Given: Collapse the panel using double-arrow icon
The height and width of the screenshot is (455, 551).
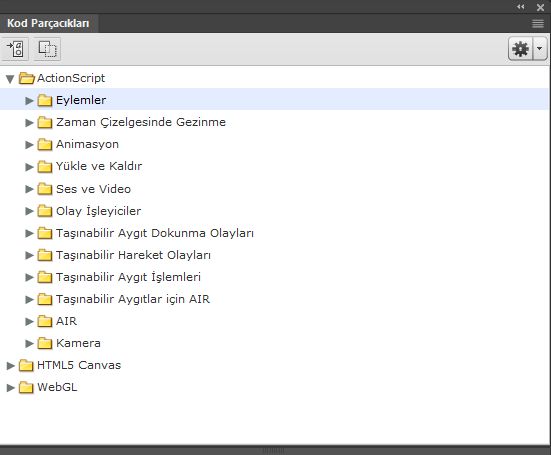Looking at the screenshot, I should coord(521,7).
